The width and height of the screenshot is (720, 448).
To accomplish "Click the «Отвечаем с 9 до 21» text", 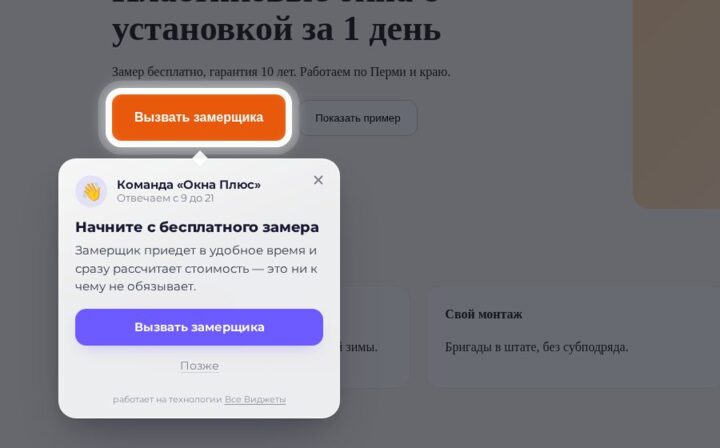I will click(x=165, y=198).
